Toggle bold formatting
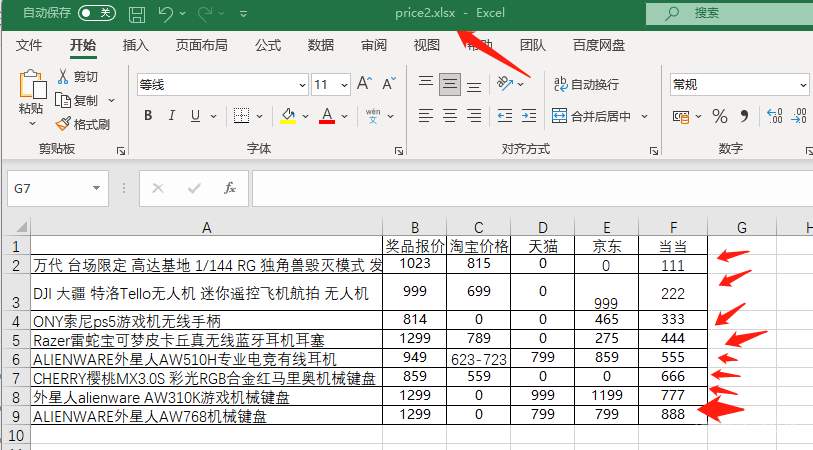 148,116
